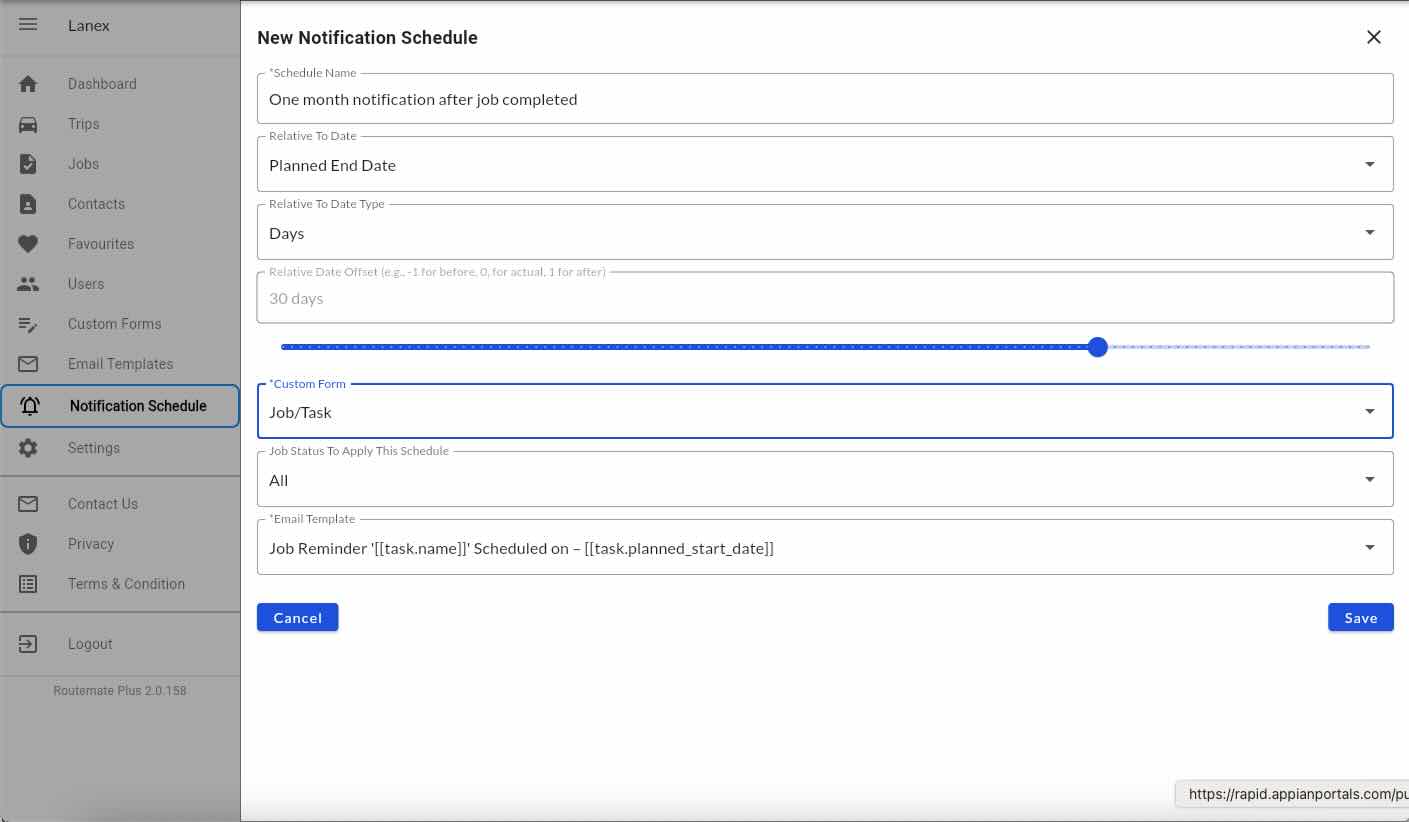Click the Cancel button
1409x822 pixels.
click(297, 617)
